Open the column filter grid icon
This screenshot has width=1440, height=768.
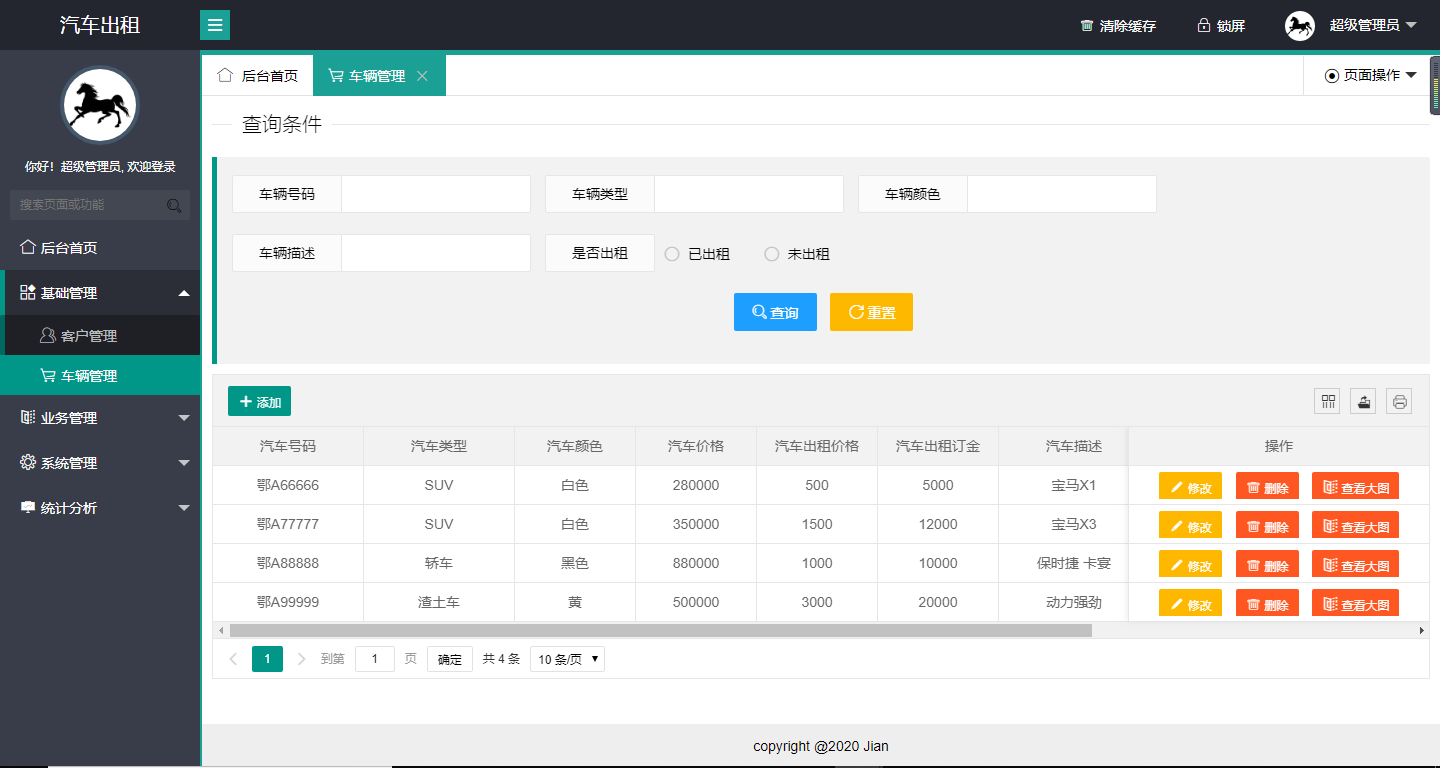tap(1327, 401)
